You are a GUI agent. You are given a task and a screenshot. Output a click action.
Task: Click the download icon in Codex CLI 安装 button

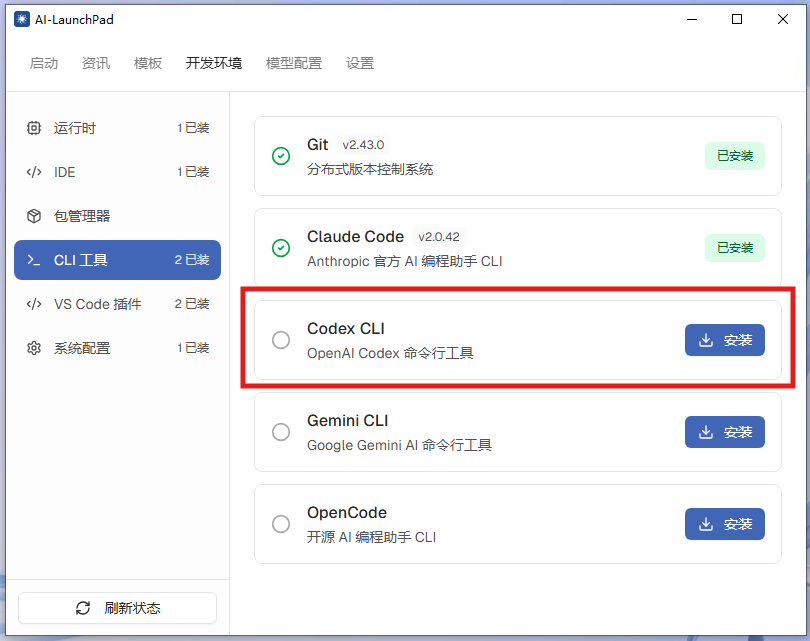tap(706, 340)
